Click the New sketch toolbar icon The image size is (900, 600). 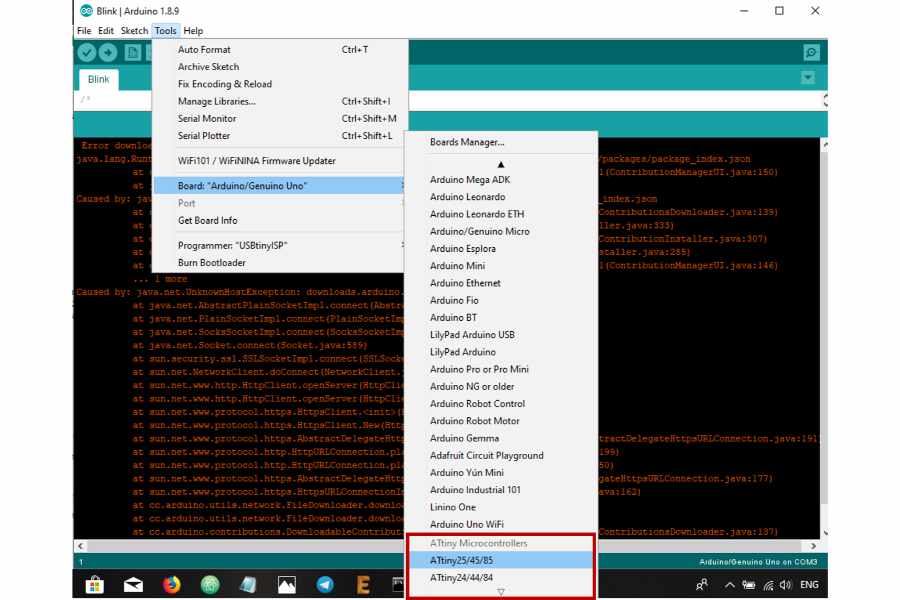tap(133, 53)
